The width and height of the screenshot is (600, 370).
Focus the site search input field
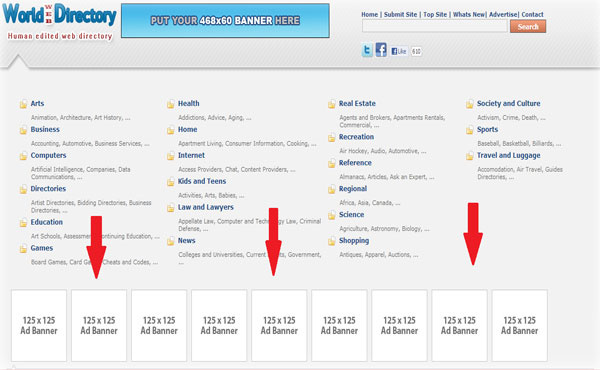[434, 26]
